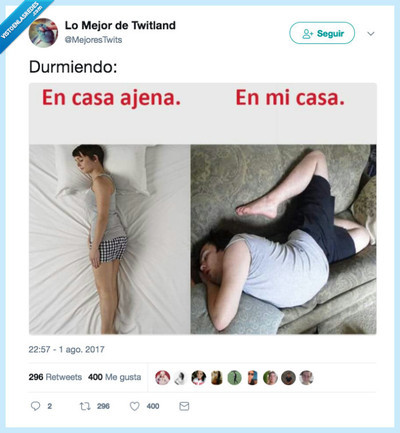
Task: Click the first liker avatar in row
Action: [163, 378]
